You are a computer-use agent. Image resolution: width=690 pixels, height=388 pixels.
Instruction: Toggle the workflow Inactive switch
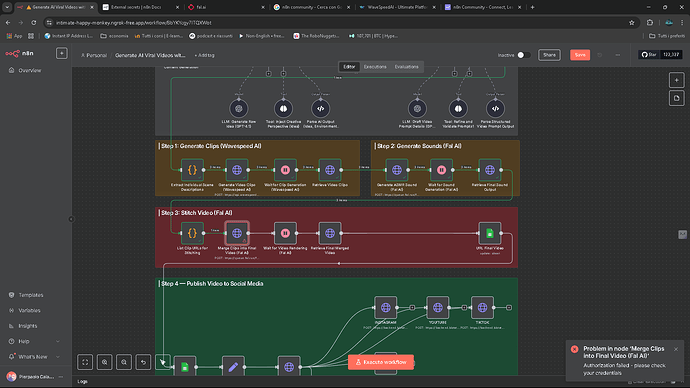[524, 55]
